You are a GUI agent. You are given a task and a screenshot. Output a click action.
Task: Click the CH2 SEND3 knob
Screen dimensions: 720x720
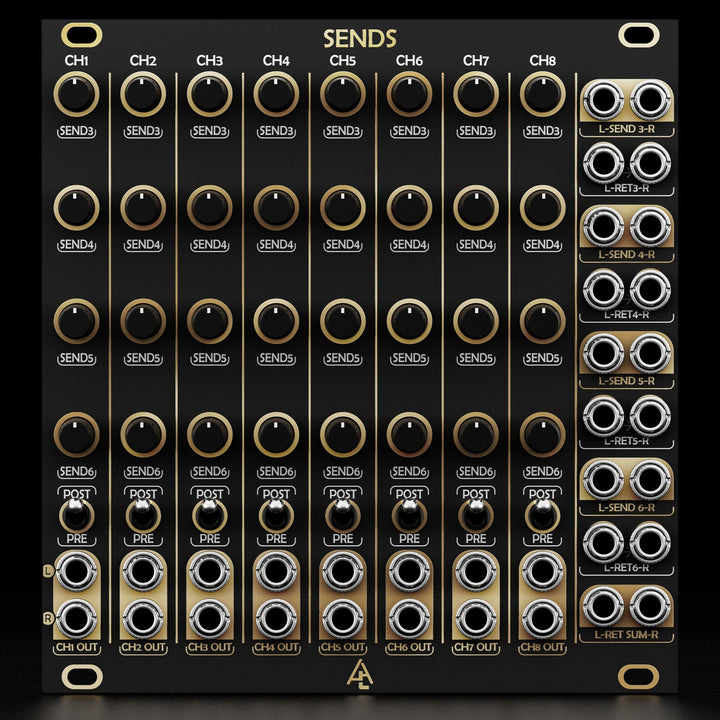(143, 94)
